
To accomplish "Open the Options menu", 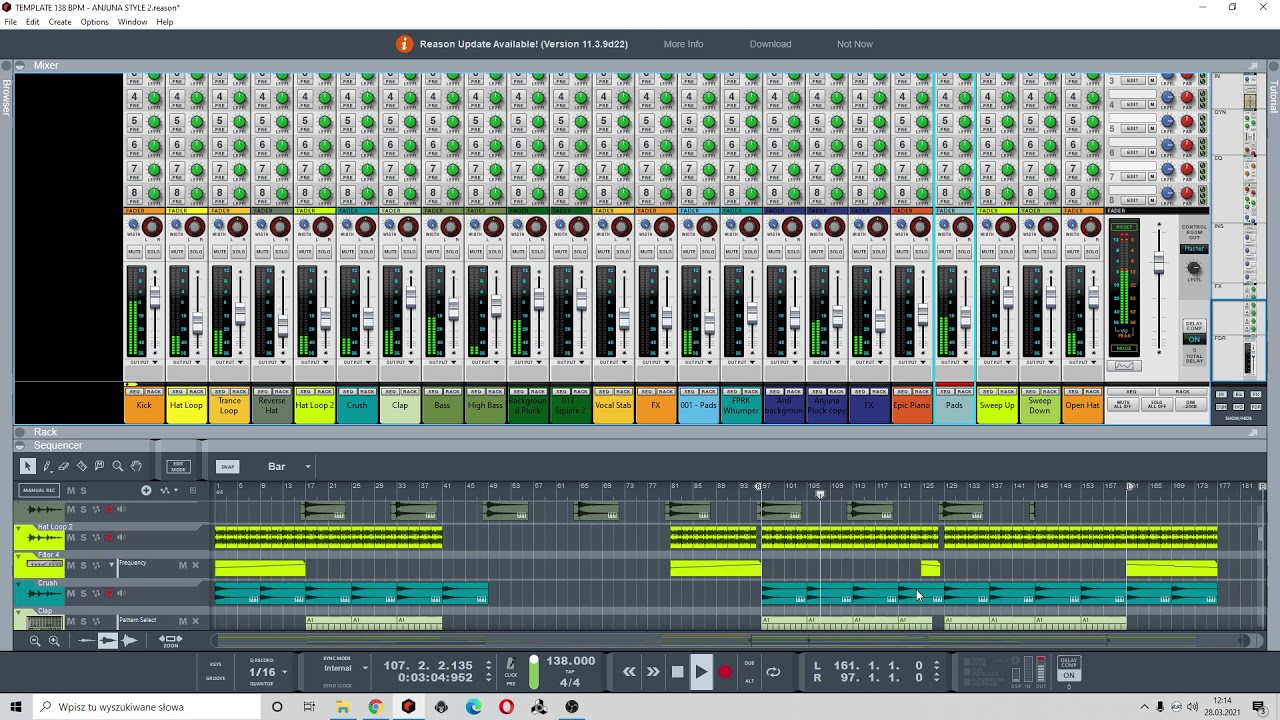I will pos(94,22).
